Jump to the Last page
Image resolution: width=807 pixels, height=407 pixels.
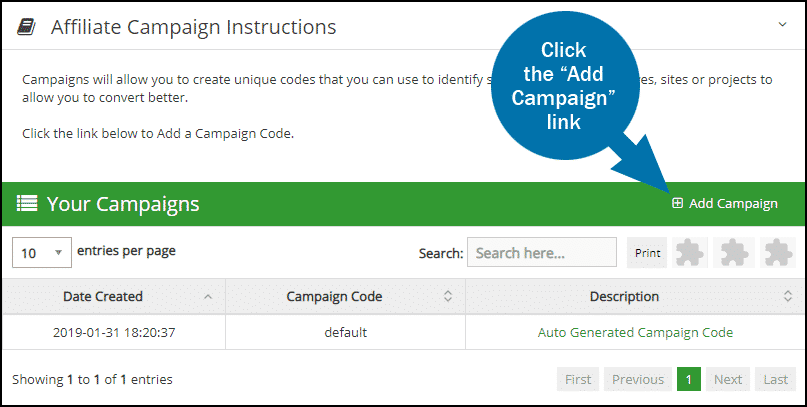click(x=776, y=379)
